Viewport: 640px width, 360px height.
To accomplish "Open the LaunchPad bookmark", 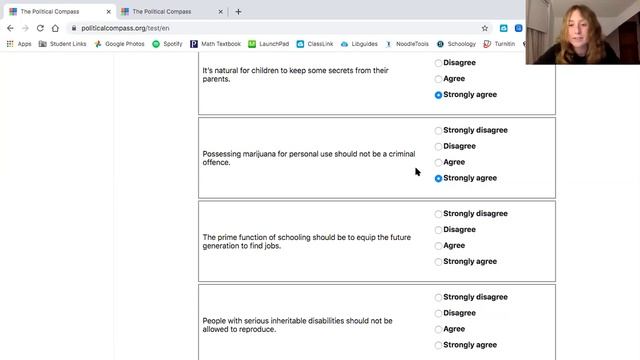I will (x=269, y=44).
